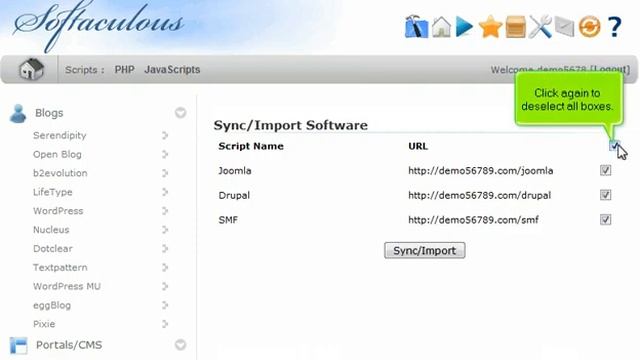Image resolution: width=640 pixels, height=360 pixels.
Task: Click the Blogs category person icon
Action: pyautogui.click(x=18, y=113)
